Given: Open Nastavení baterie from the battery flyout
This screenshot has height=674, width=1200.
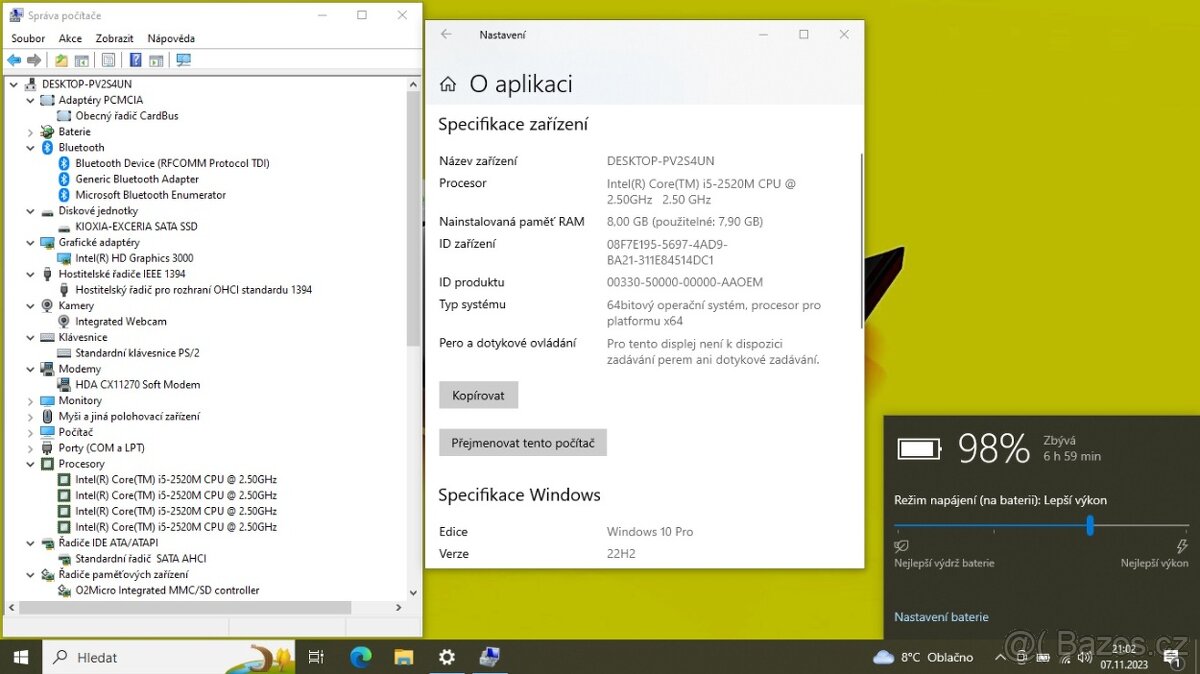Looking at the screenshot, I should 940,617.
